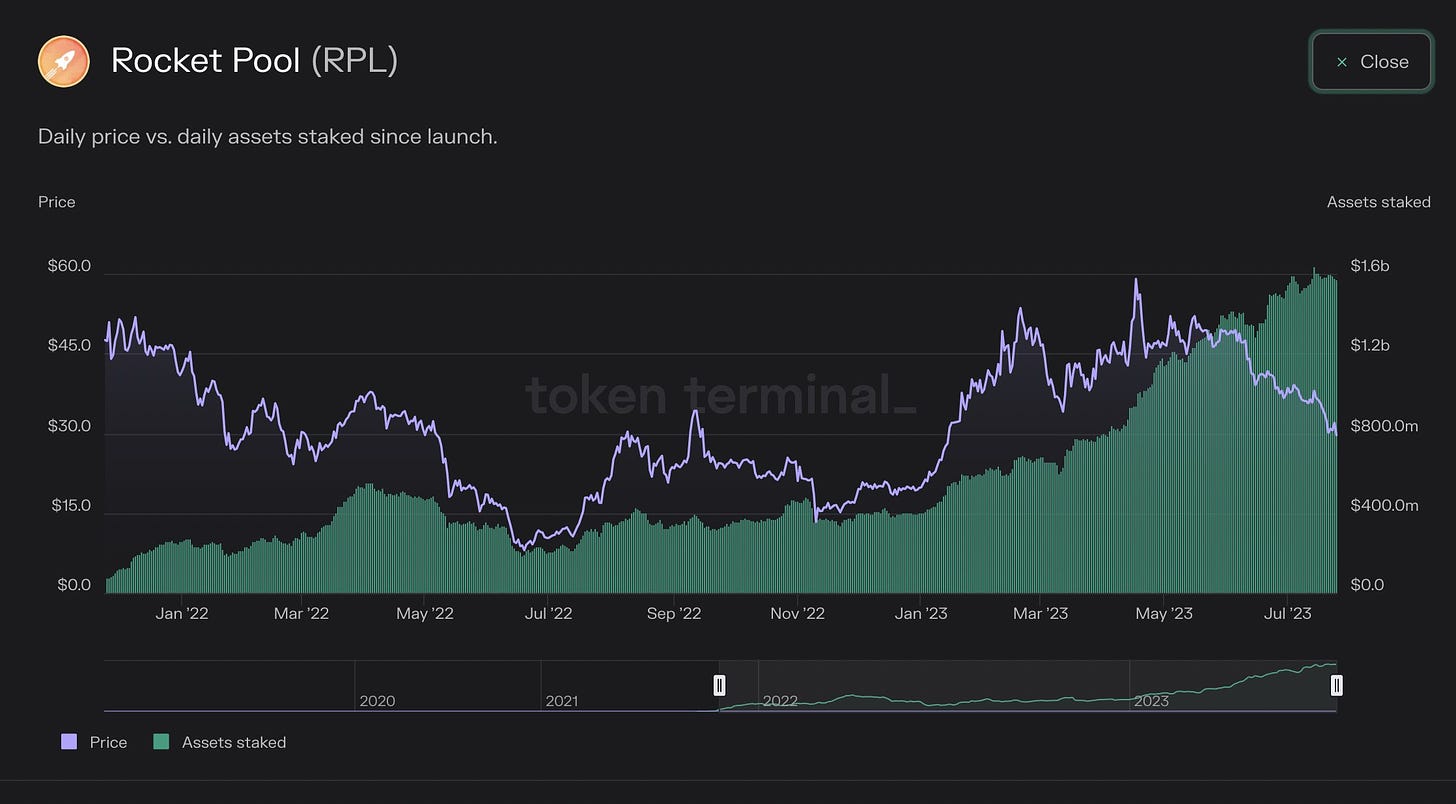Image resolution: width=1456 pixels, height=804 pixels.
Task: Click the $15.0 price axis label
Action: (71, 505)
